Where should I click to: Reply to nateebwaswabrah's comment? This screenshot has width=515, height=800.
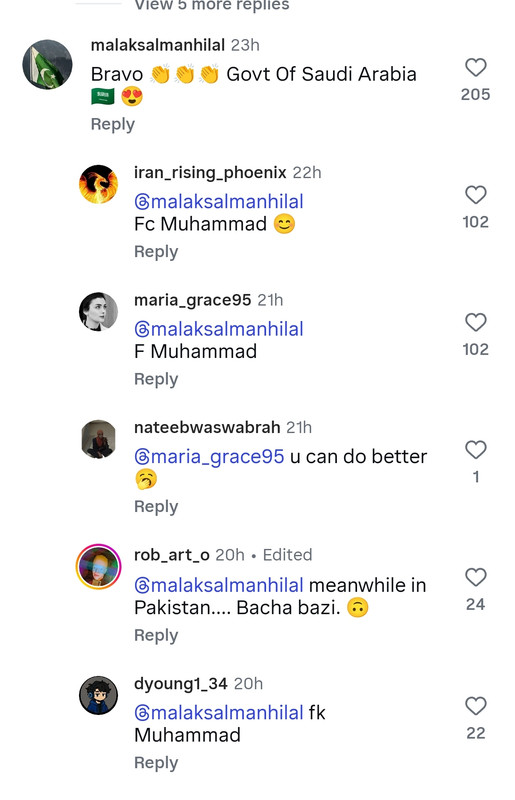click(156, 507)
